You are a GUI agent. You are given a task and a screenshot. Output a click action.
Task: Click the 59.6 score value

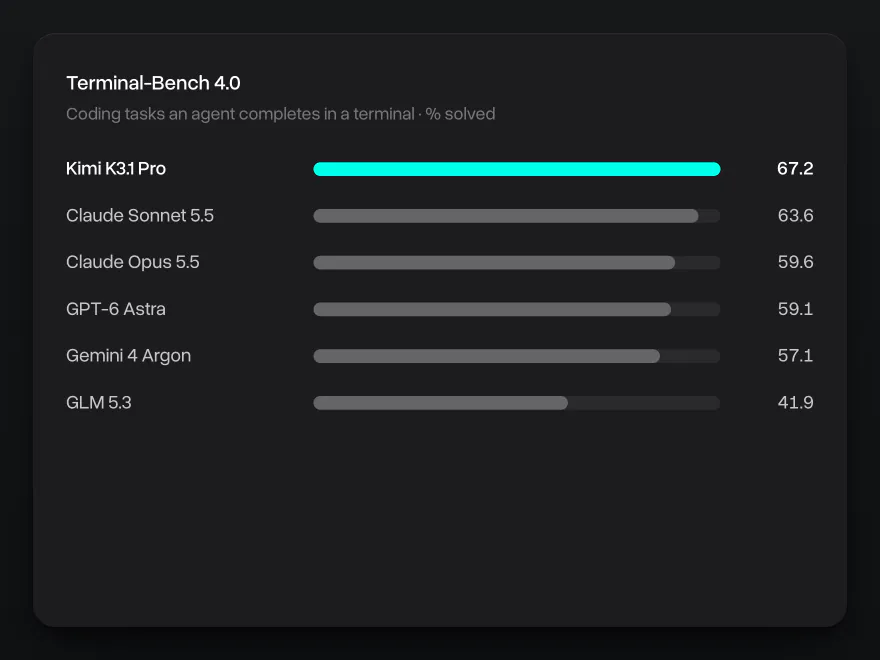795,262
